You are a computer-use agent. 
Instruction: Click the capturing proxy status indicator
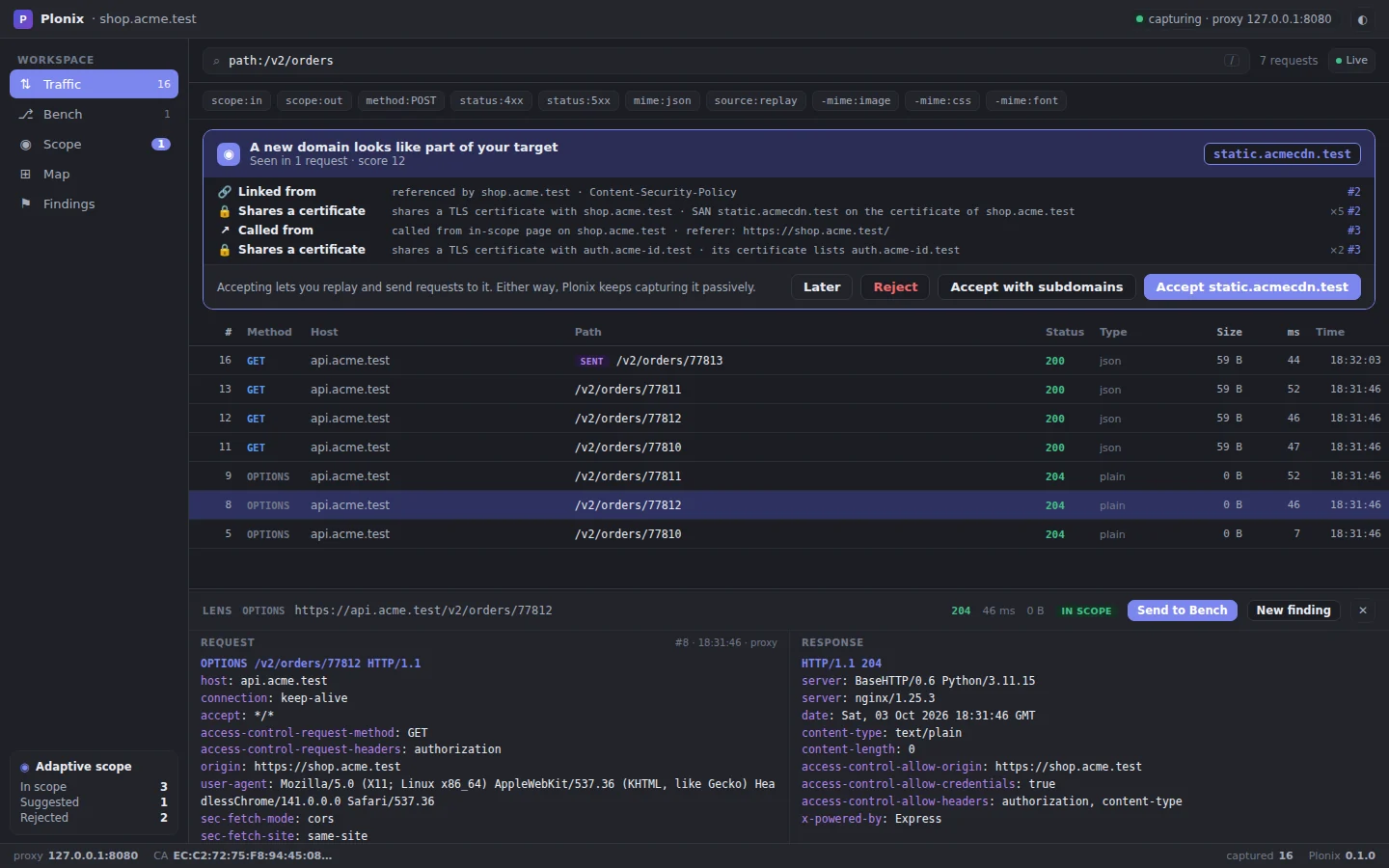[1233, 19]
